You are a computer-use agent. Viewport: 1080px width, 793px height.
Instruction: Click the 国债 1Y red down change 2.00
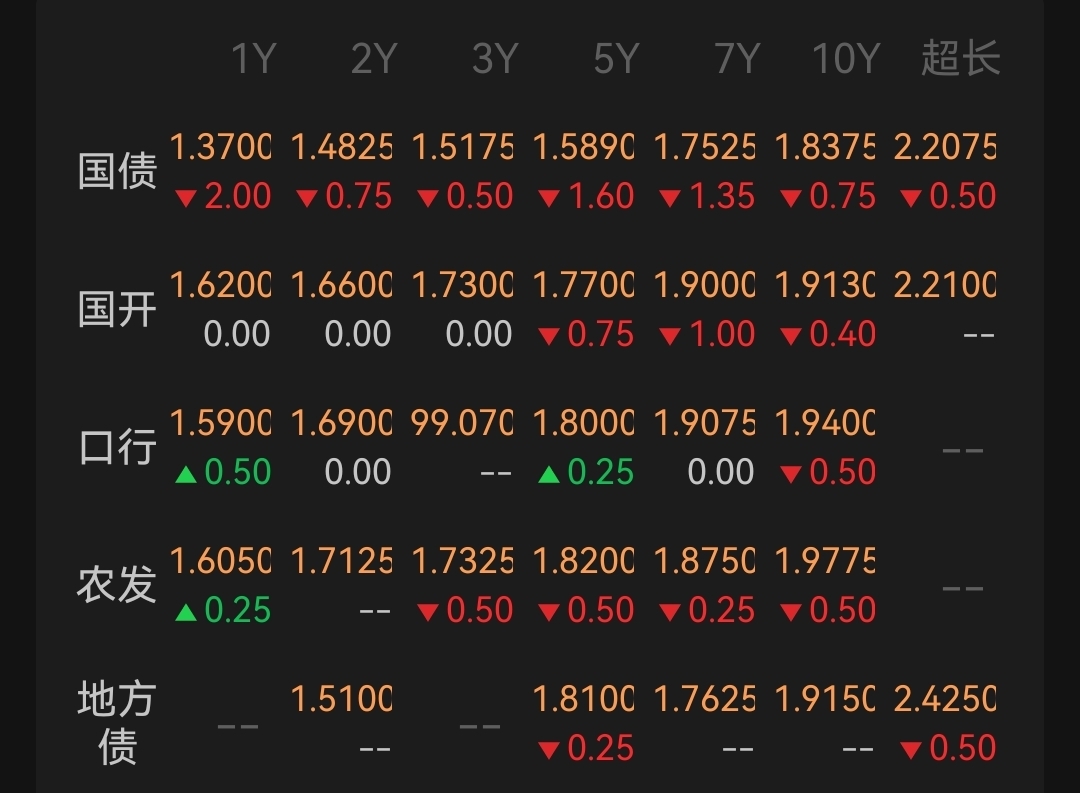click(x=223, y=196)
